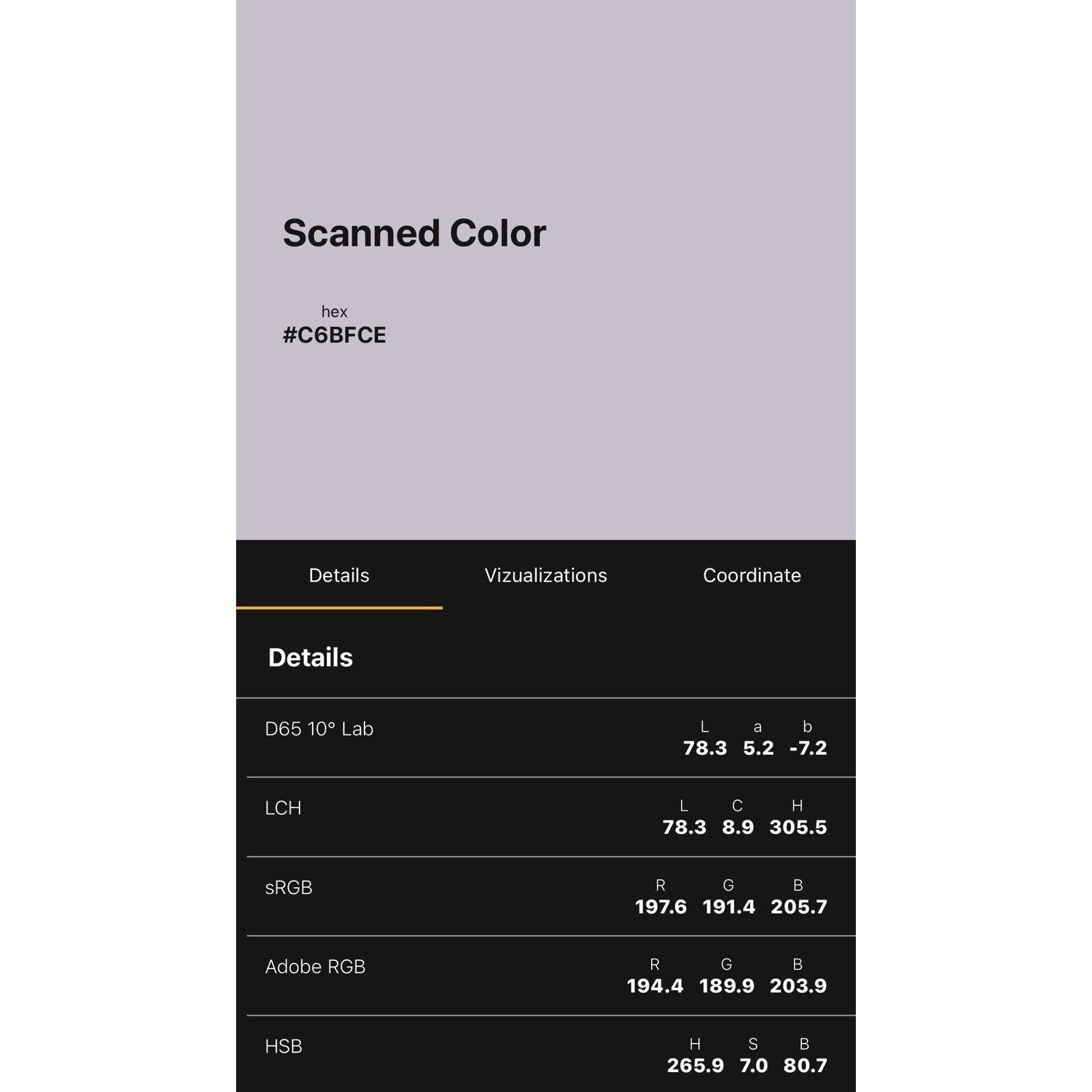Click the Adobe RGB blue value 203.9
The width and height of the screenshot is (1092, 1092).
click(x=798, y=986)
